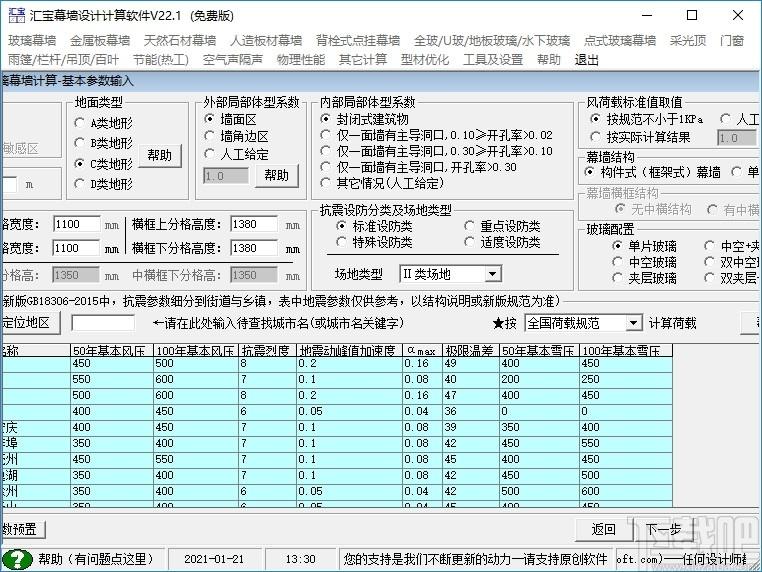Open the 场地类型 dropdown
Viewport: 762px width, 572px height.
492,274
